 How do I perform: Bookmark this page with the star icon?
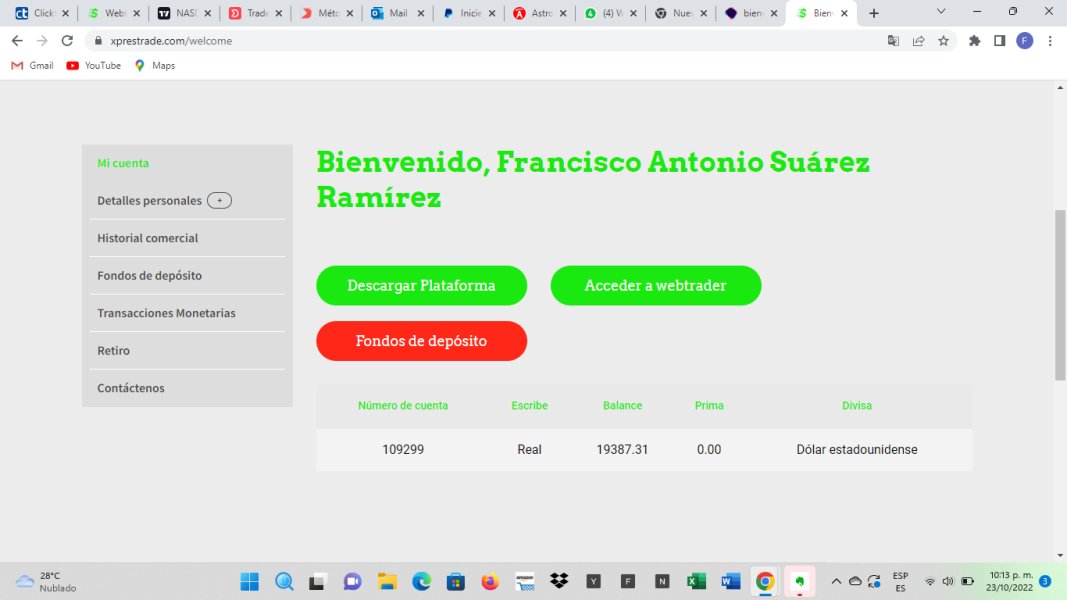[x=943, y=41]
